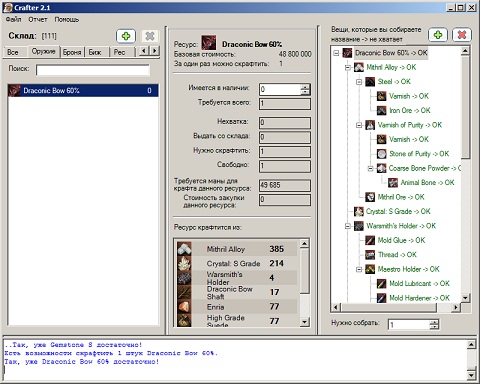The image size is (480, 384).
Task: Open the Файл menu
Action: (13, 19)
